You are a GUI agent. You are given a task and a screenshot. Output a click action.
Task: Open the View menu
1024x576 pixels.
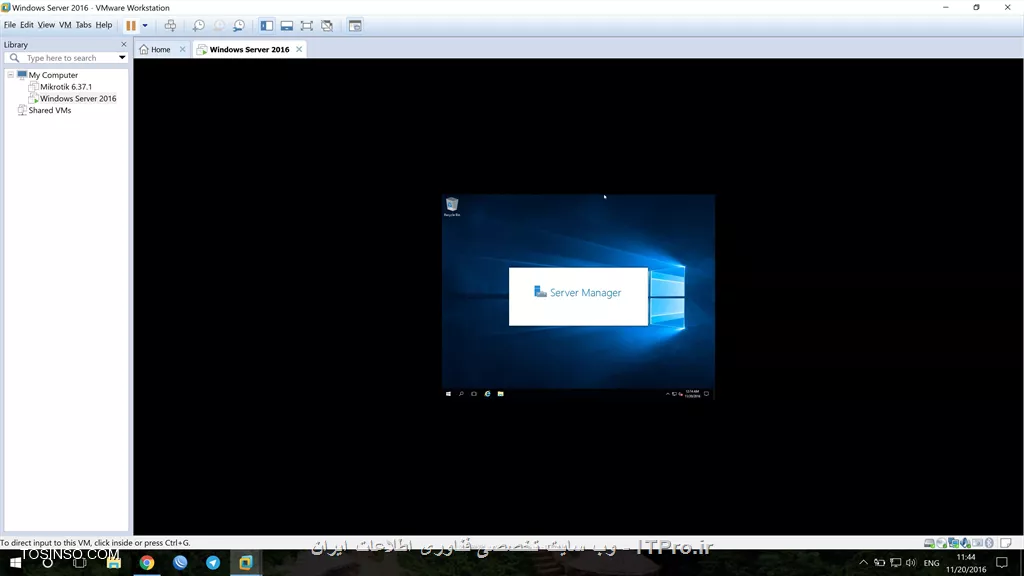click(x=46, y=25)
